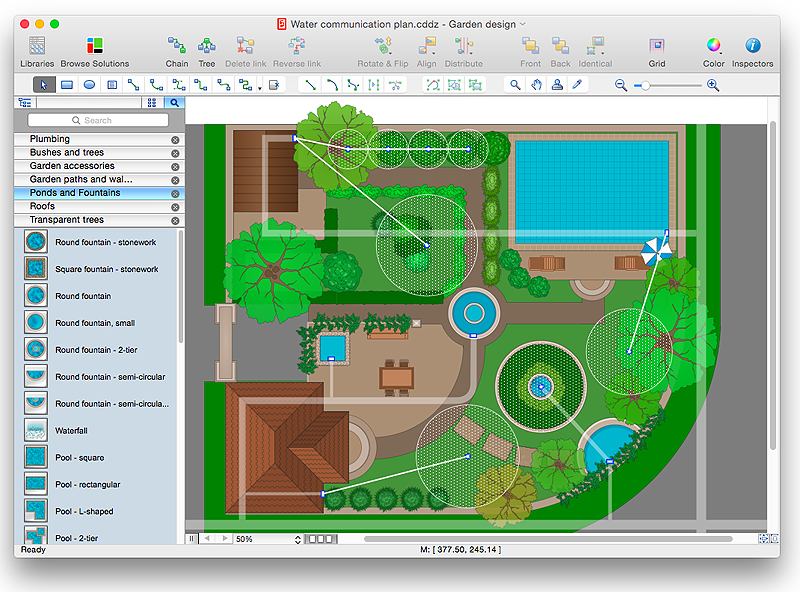Switch to library grid view

tap(152, 103)
